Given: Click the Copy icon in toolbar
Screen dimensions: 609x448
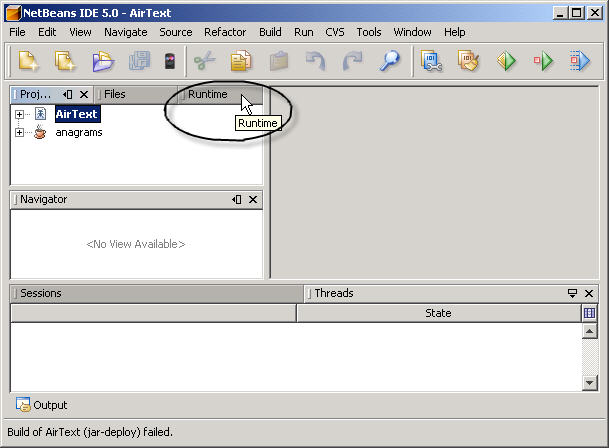Looking at the screenshot, I should click(x=241, y=61).
